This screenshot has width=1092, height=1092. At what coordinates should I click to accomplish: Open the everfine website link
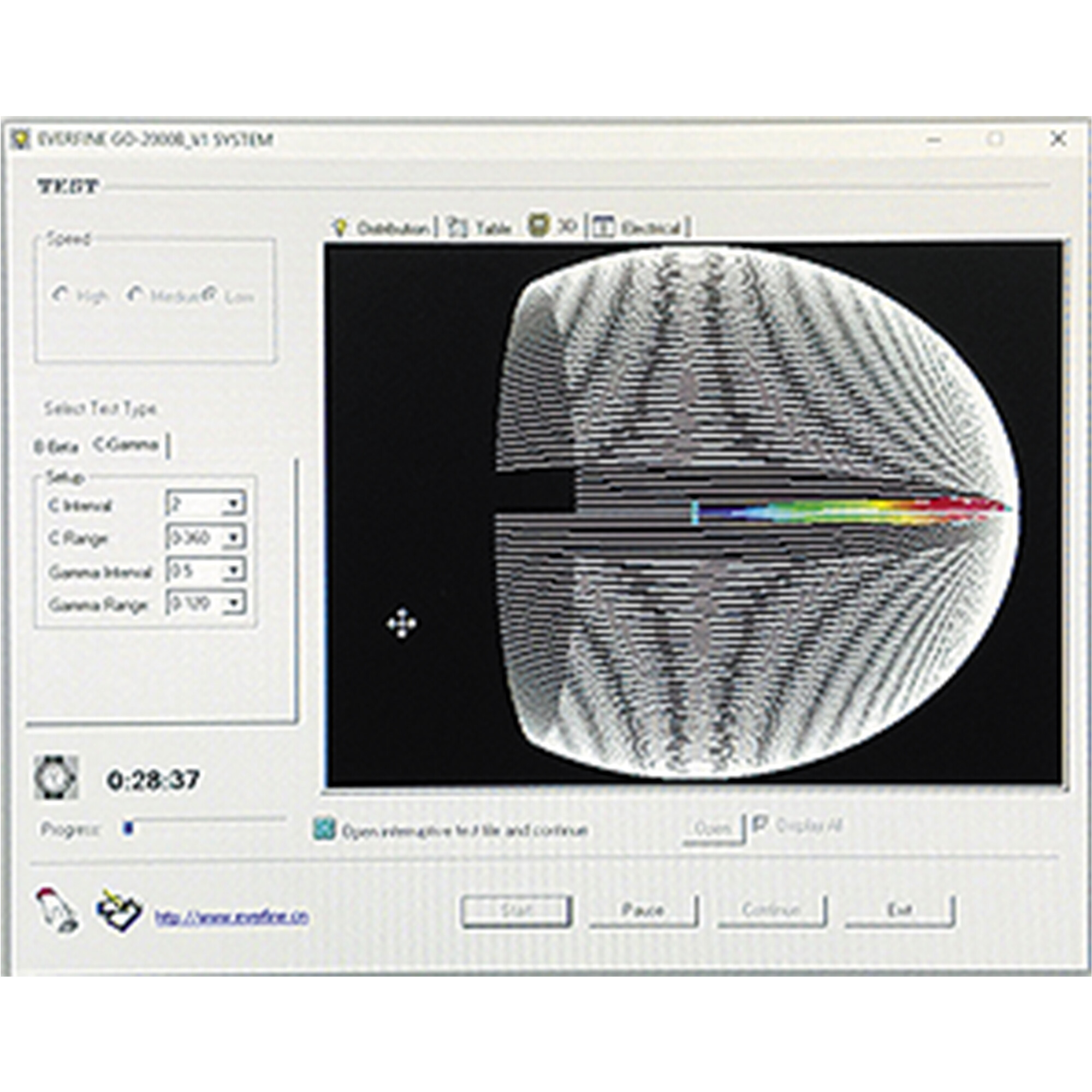231,917
